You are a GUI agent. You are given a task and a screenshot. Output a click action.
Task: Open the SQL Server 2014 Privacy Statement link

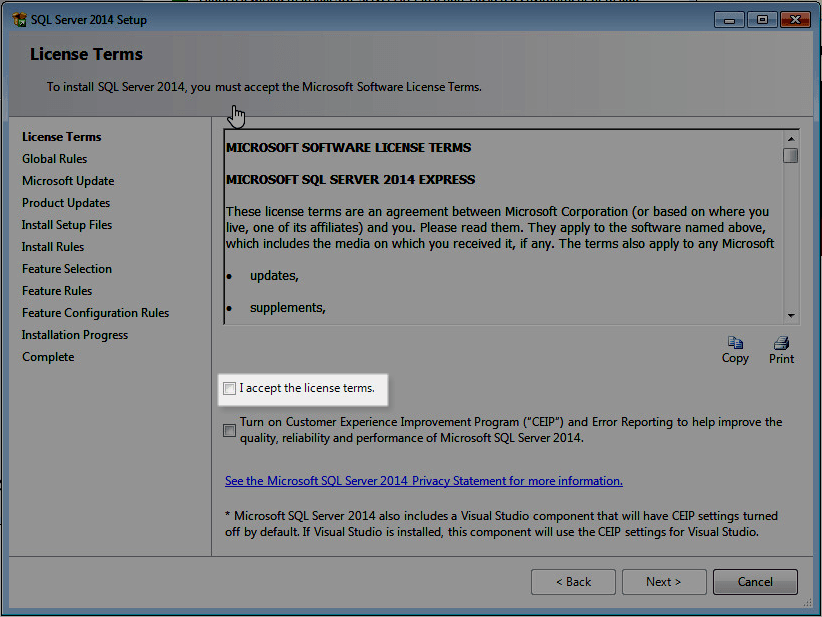(x=423, y=480)
